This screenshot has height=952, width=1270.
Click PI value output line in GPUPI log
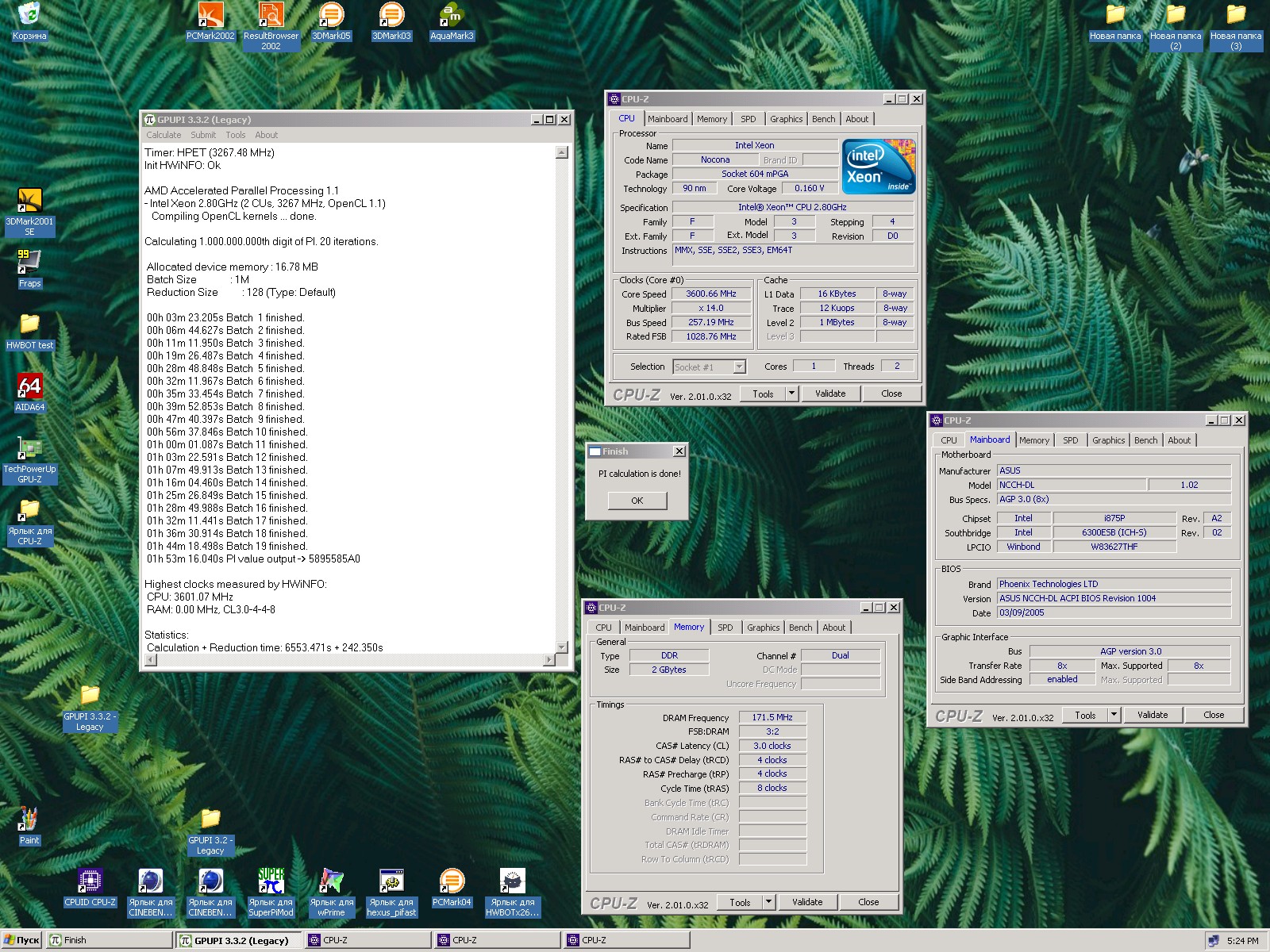pyautogui.click(x=253, y=559)
